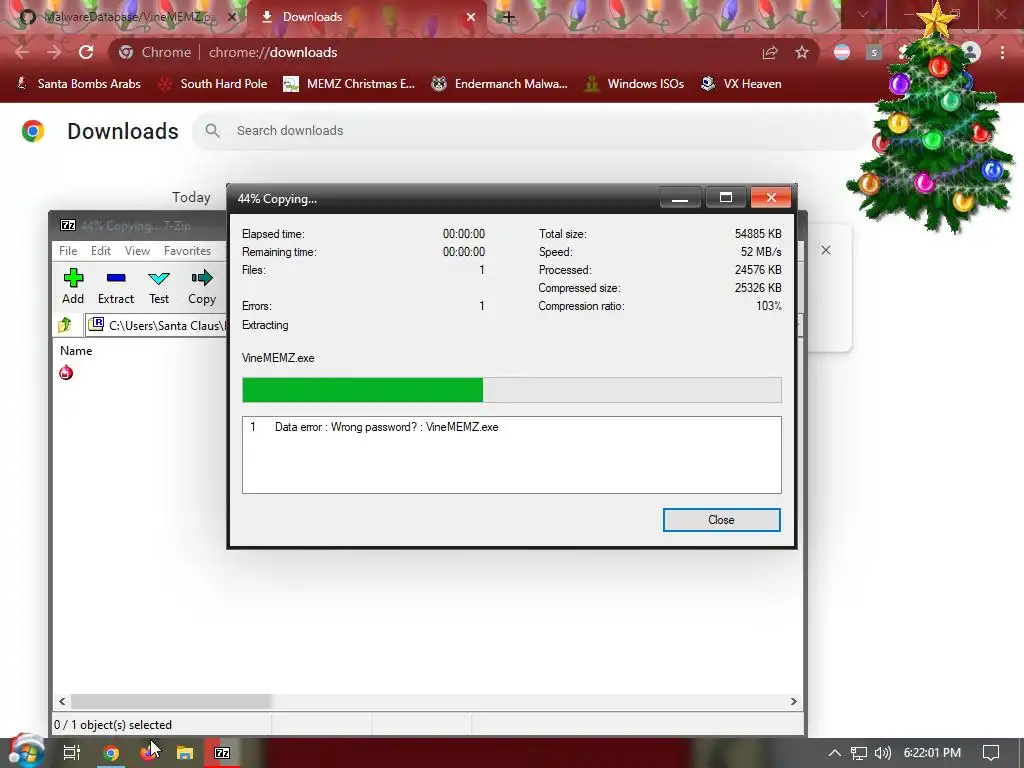Maximize the 44% Copying dialog
The width and height of the screenshot is (1024, 768).
pos(726,198)
